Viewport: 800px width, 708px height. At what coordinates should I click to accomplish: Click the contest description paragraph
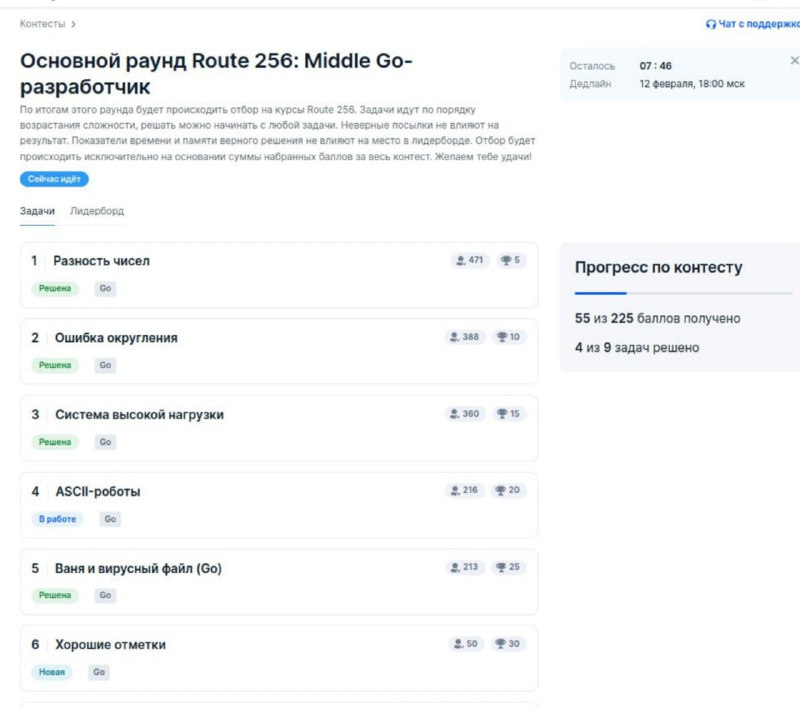pyautogui.click(x=278, y=133)
